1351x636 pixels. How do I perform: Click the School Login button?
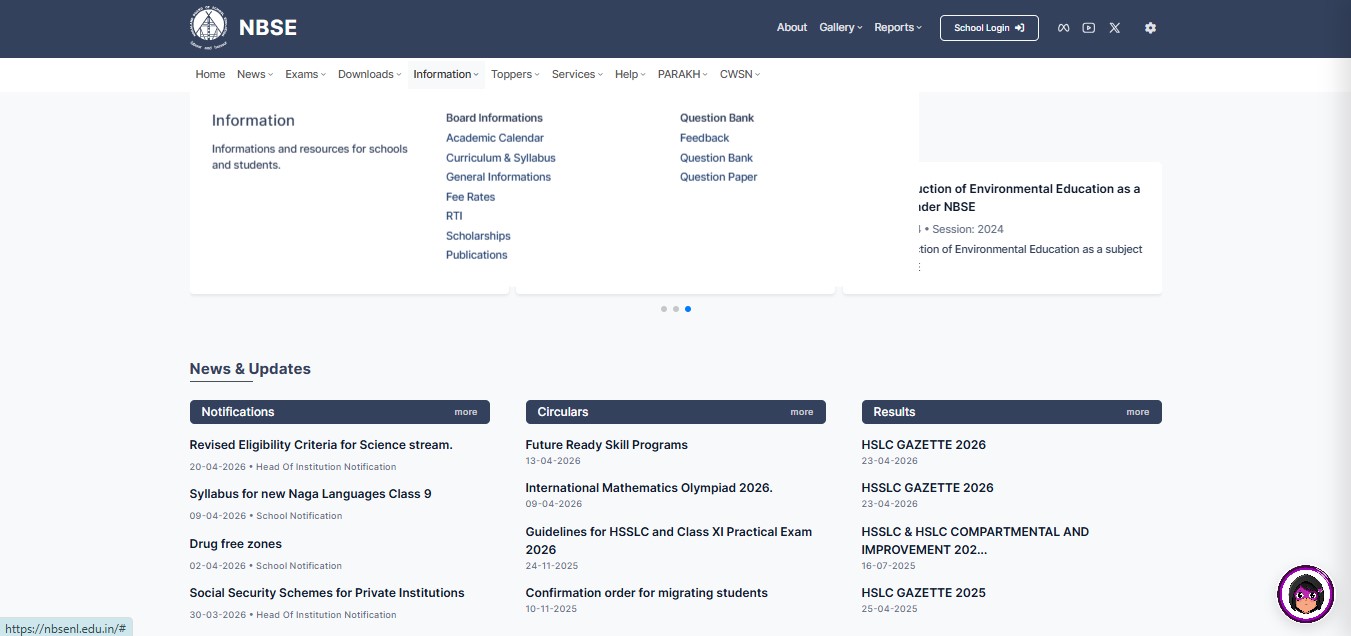[988, 28]
